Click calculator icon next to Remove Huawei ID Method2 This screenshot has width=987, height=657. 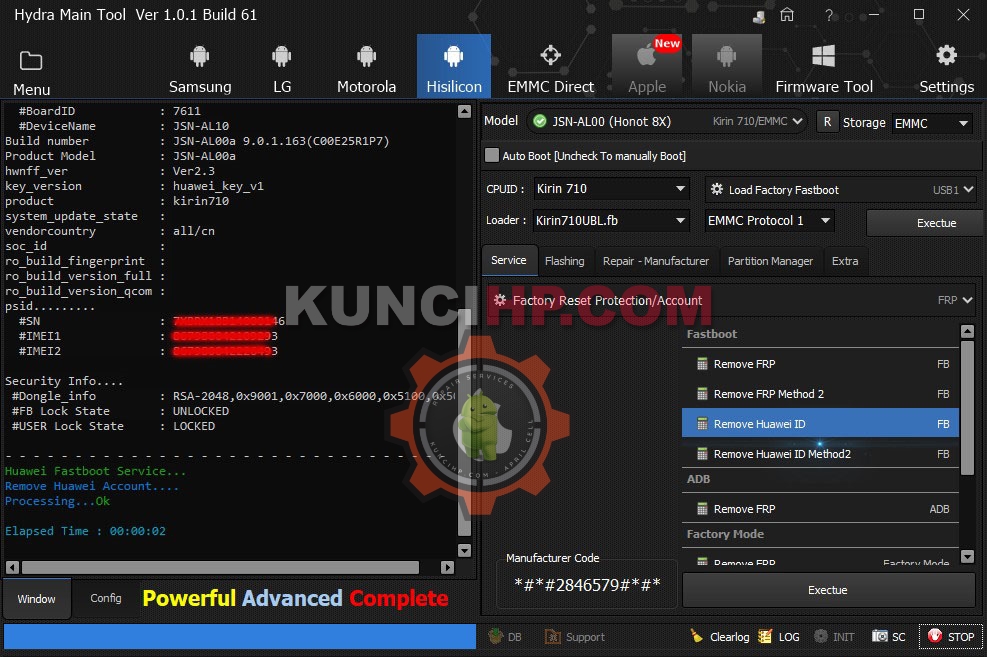click(702, 454)
